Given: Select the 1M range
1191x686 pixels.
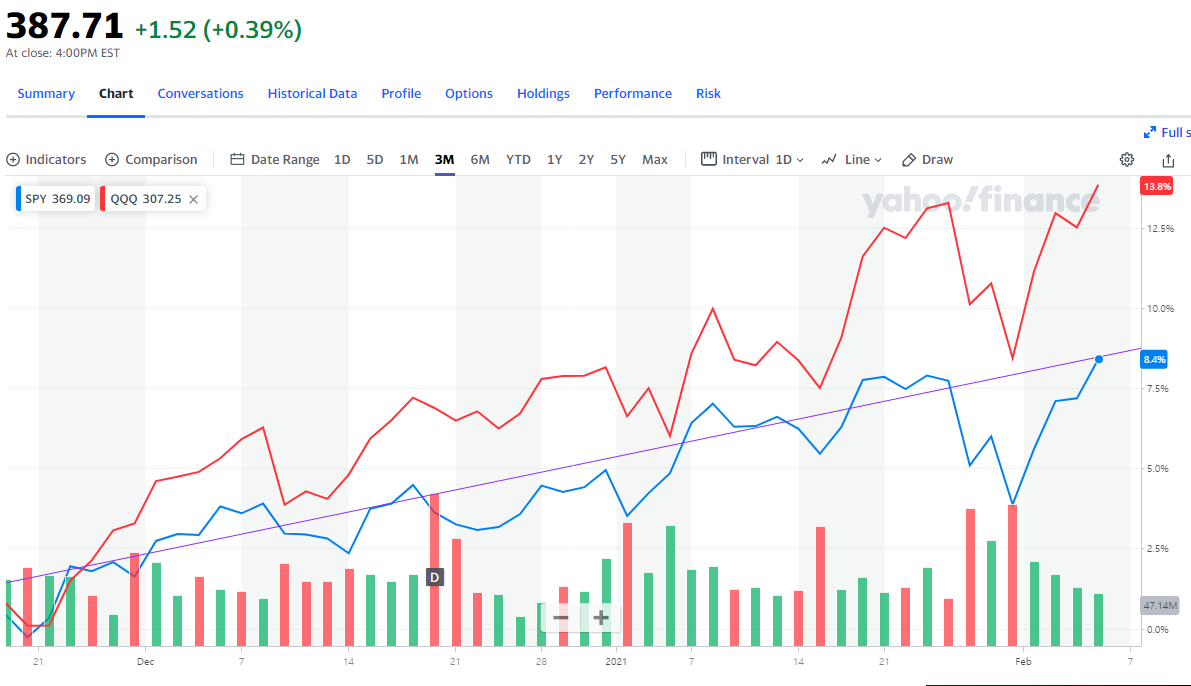Looking at the screenshot, I should (409, 160).
